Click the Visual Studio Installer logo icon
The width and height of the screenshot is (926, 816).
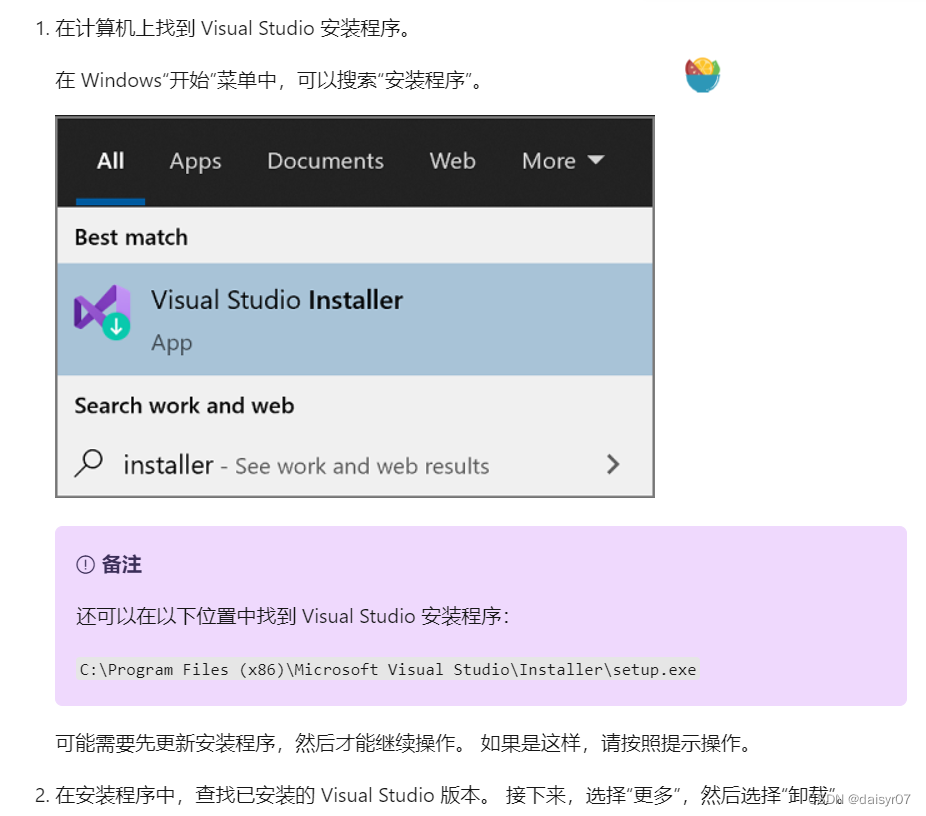(x=102, y=312)
